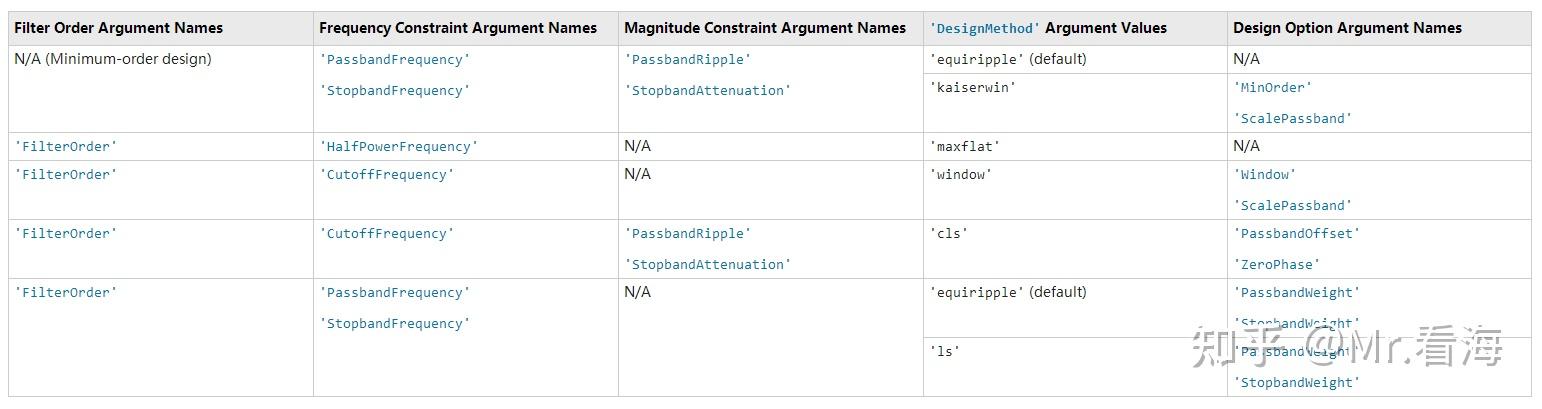
Task: Open the 'Window' design option link
Action: tap(1264, 174)
